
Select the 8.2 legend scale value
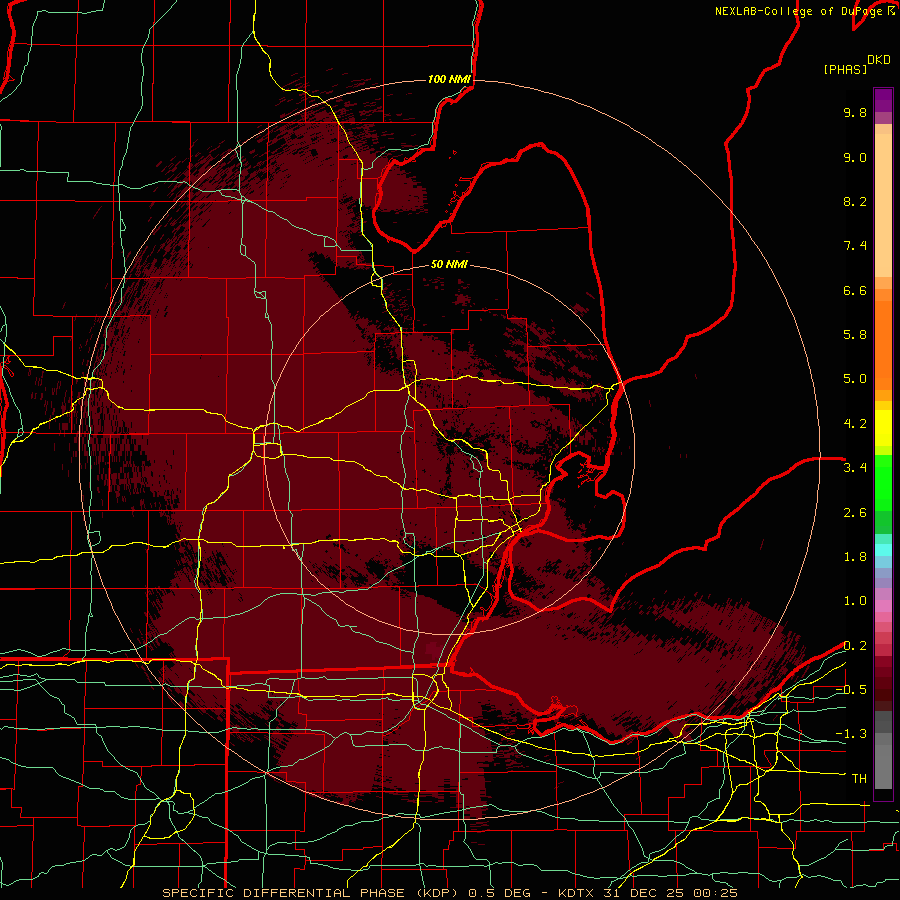coord(855,201)
